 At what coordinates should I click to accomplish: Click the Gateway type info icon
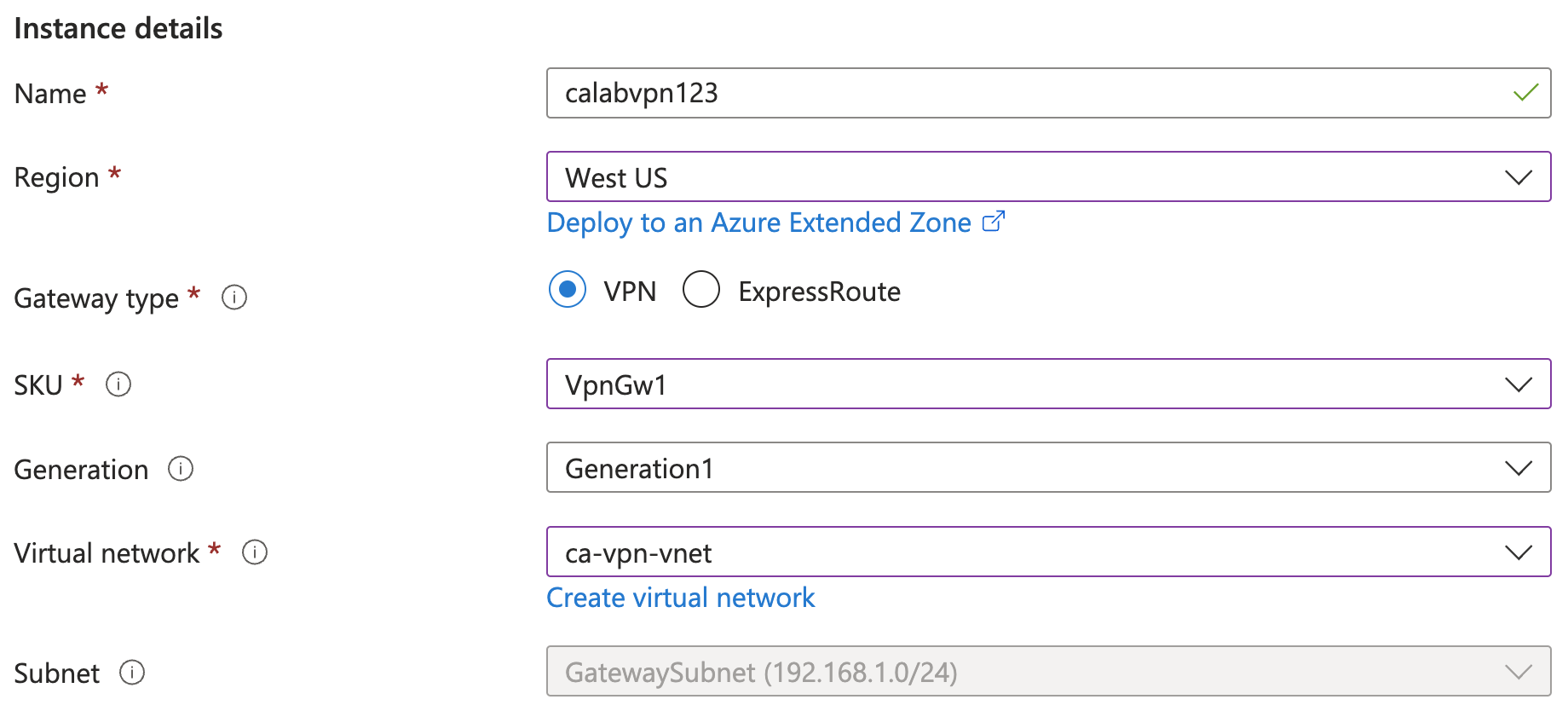pyautogui.click(x=234, y=298)
